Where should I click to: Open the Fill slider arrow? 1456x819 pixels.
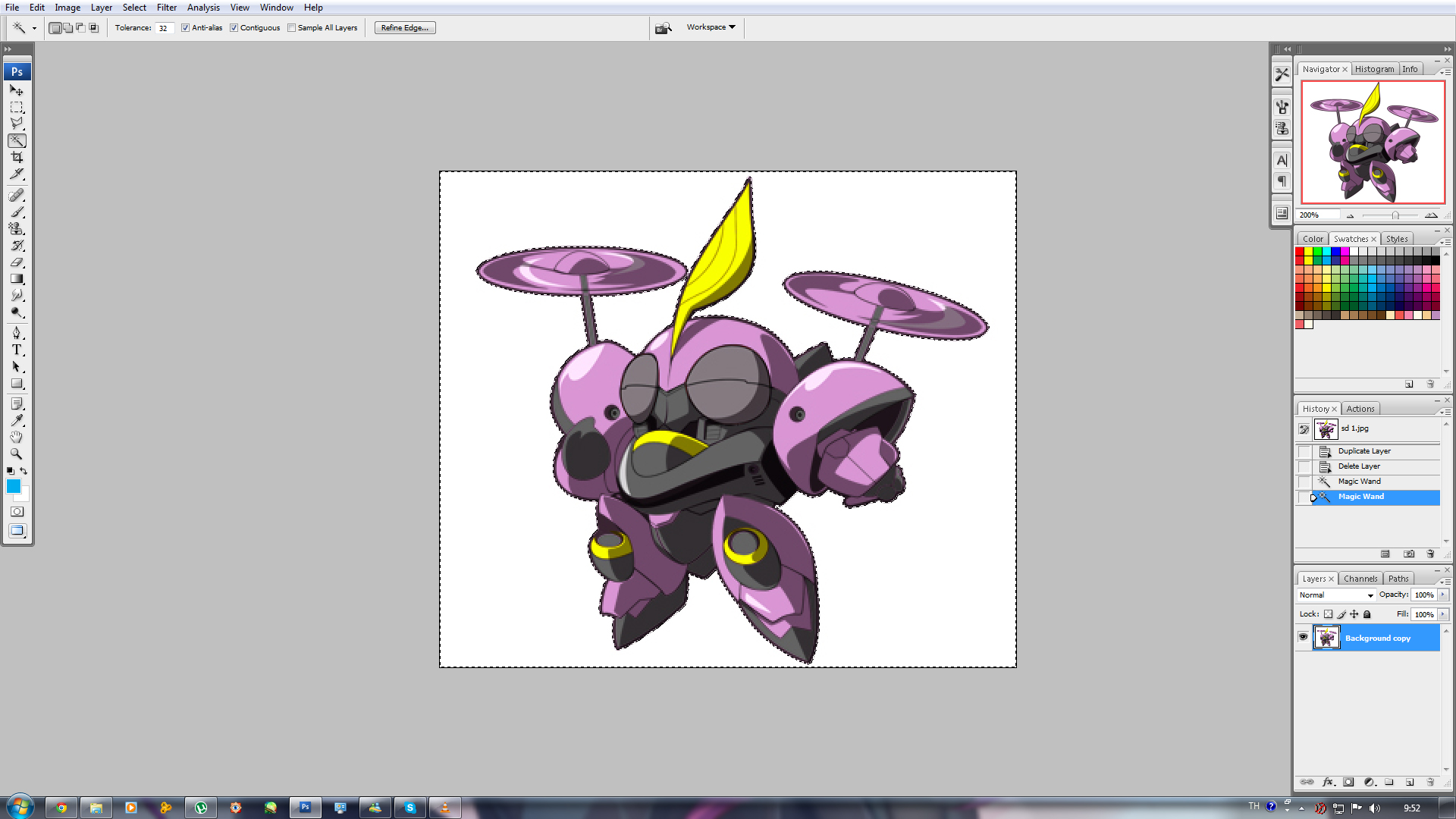[x=1443, y=615]
